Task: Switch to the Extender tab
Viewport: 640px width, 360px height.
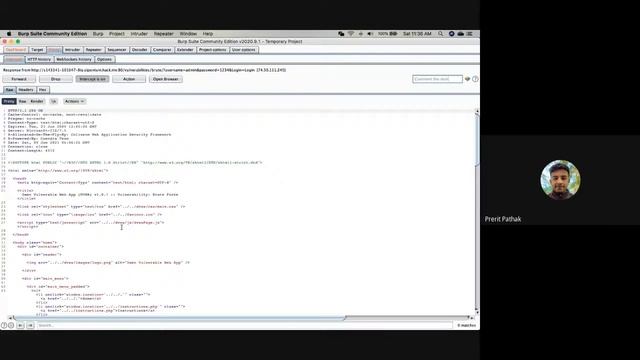Action: 185,50
